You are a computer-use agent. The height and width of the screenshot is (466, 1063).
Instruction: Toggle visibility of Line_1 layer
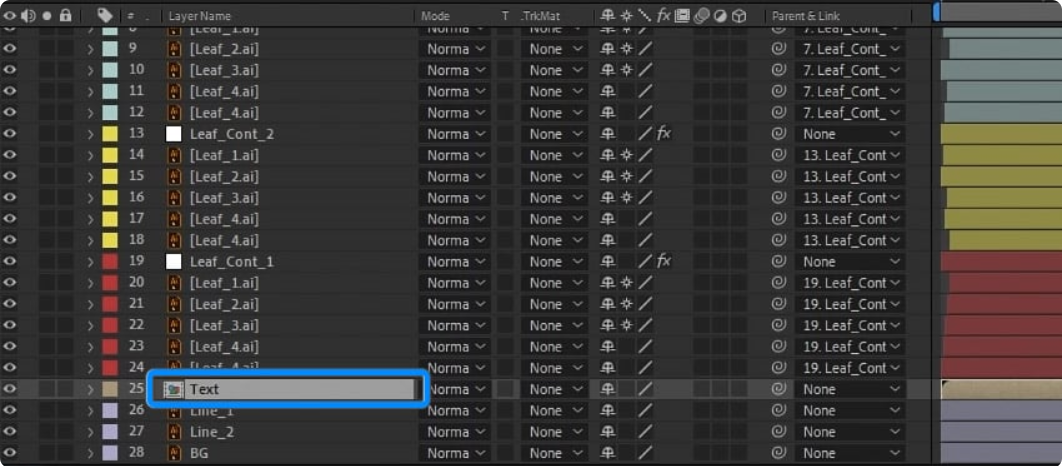tap(9, 410)
